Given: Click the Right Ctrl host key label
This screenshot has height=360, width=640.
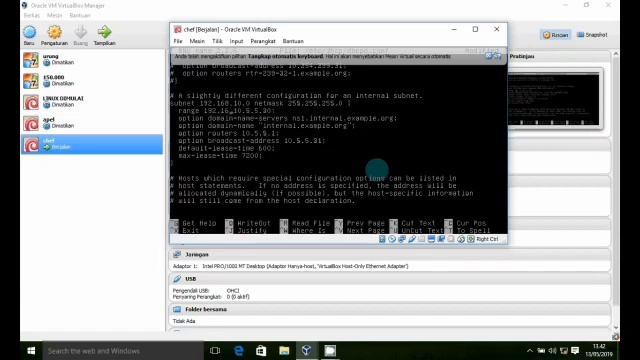Looking at the screenshot, I should pos(487,239).
